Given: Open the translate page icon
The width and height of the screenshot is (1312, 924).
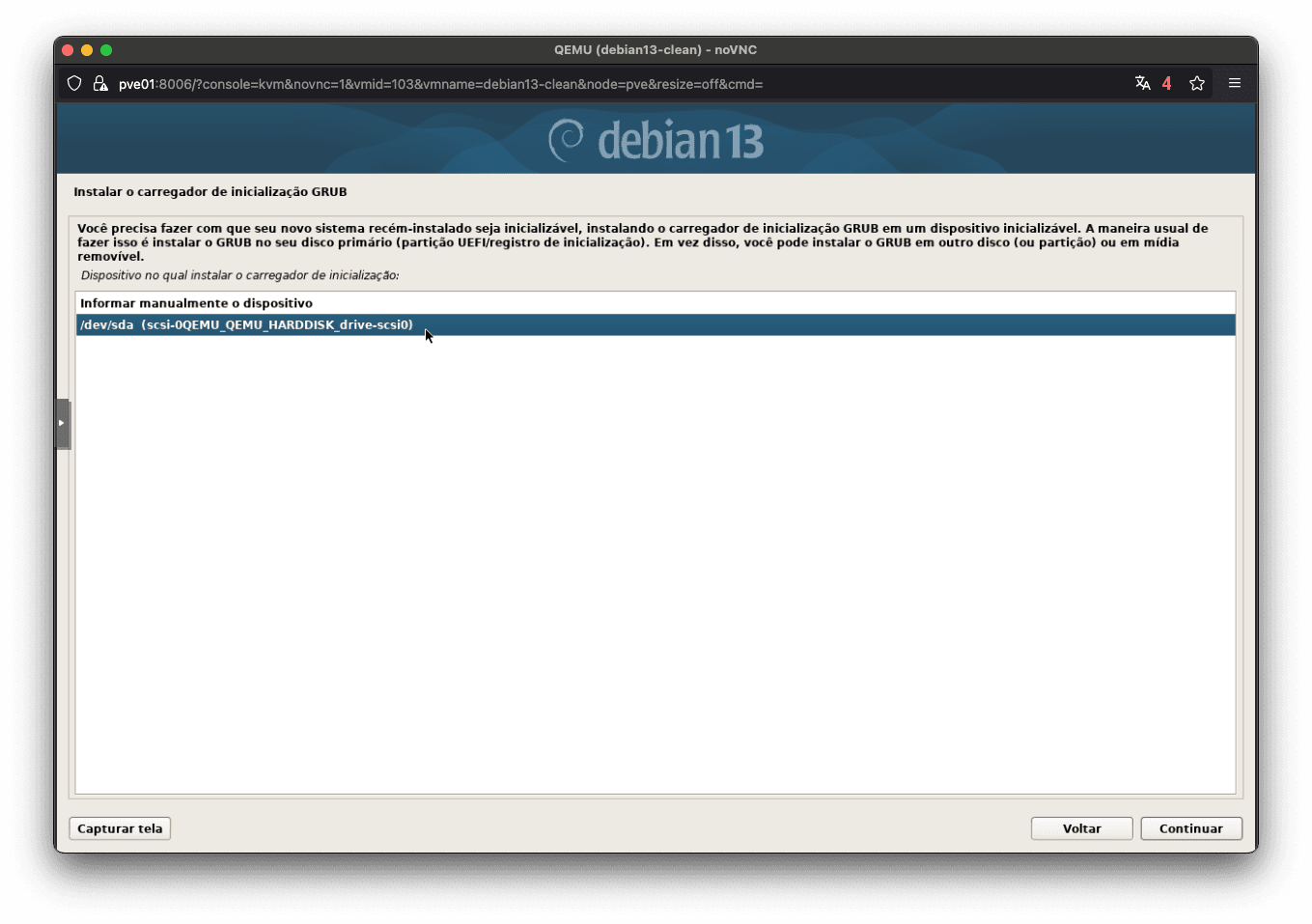Looking at the screenshot, I should click(x=1142, y=83).
